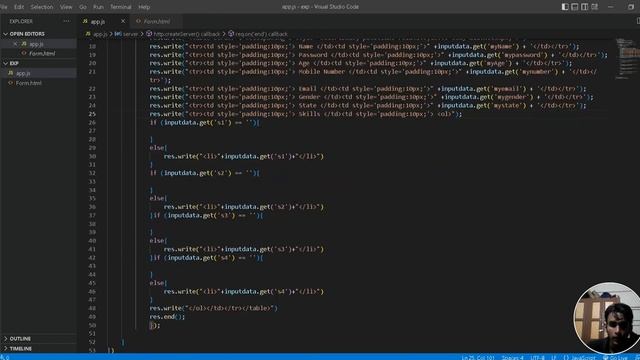The width and height of the screenshot is (640, 360).
Task: Expand the Outline section
Action: tap(20, 339)
